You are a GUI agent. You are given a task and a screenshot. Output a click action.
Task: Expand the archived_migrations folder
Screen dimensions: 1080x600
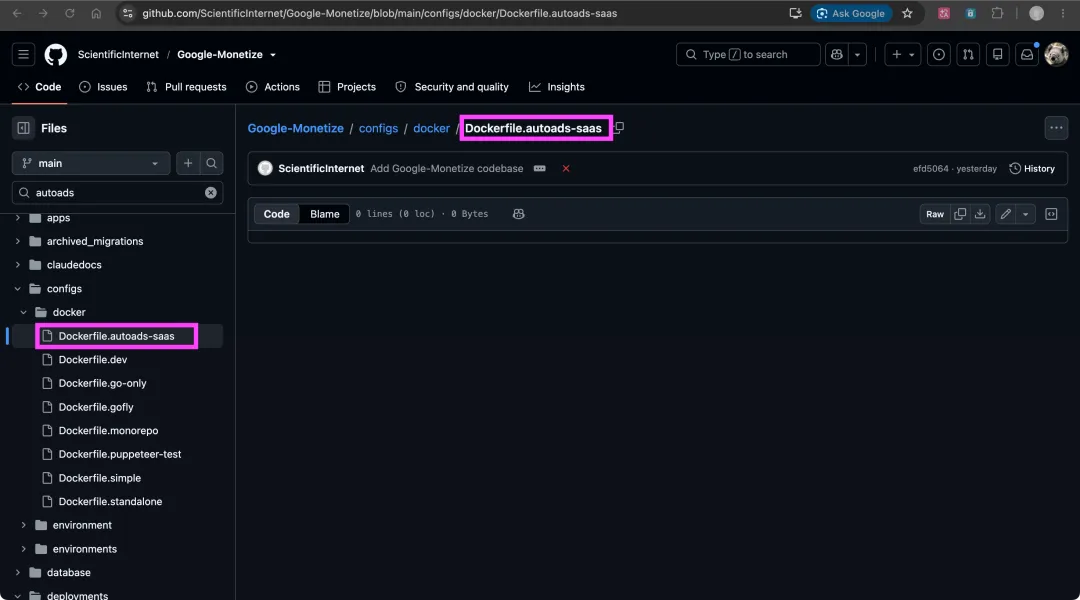point(17,241)
